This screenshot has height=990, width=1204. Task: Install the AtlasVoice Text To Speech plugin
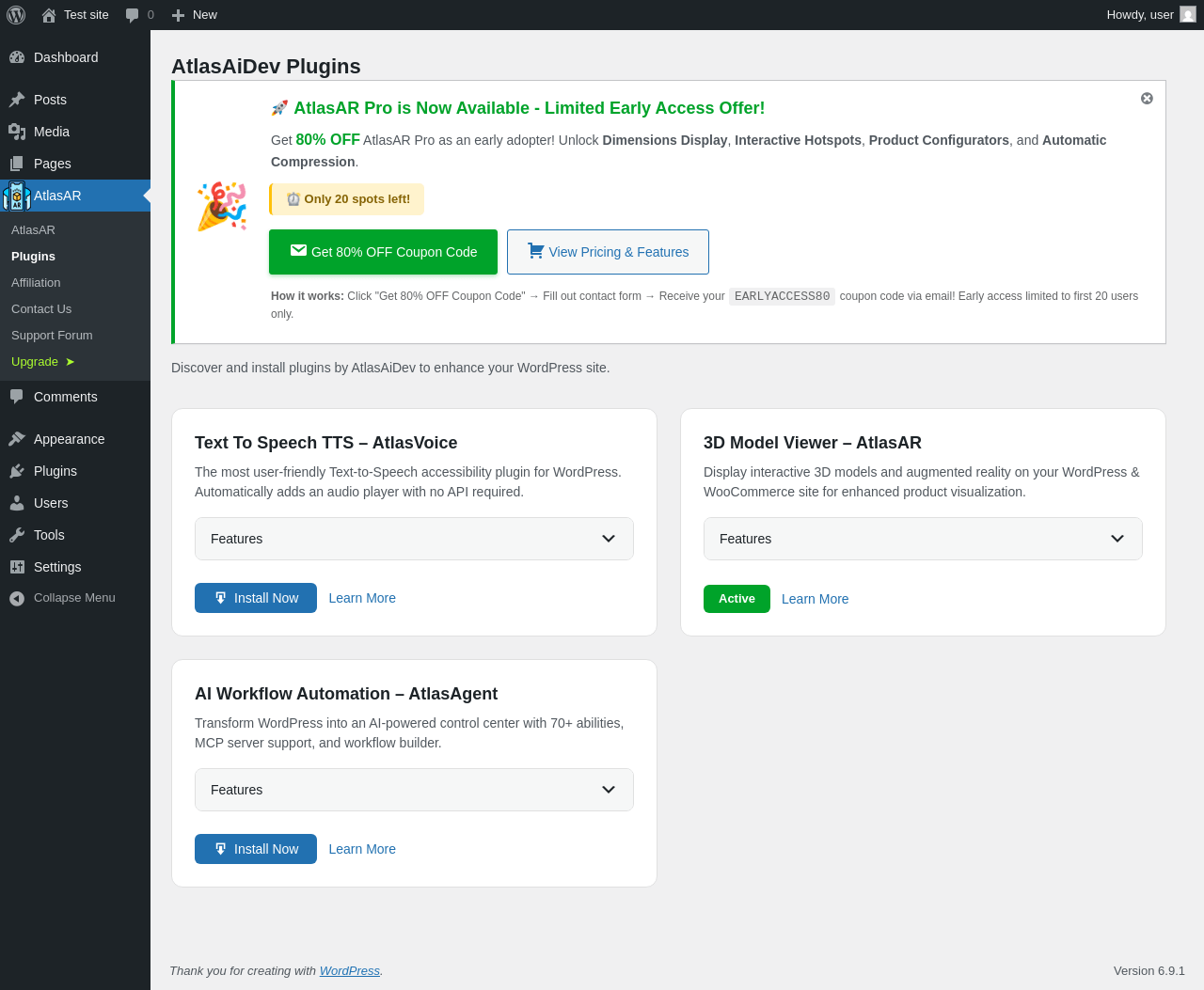[256, 598]
